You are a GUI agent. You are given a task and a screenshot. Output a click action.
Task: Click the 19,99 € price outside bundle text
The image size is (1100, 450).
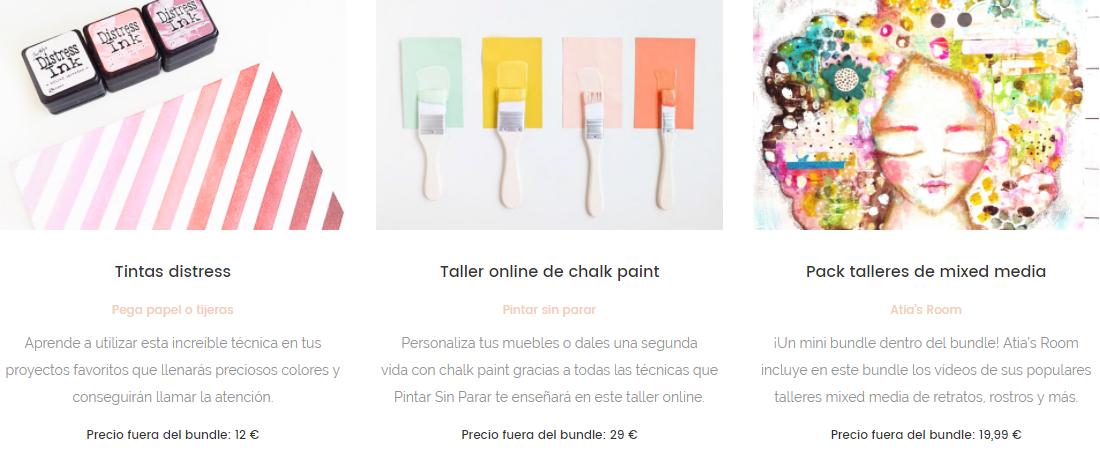926,435
